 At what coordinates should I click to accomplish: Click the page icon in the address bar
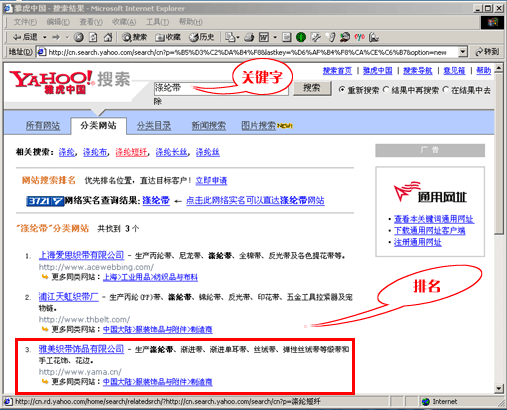(x=42, y=52)
